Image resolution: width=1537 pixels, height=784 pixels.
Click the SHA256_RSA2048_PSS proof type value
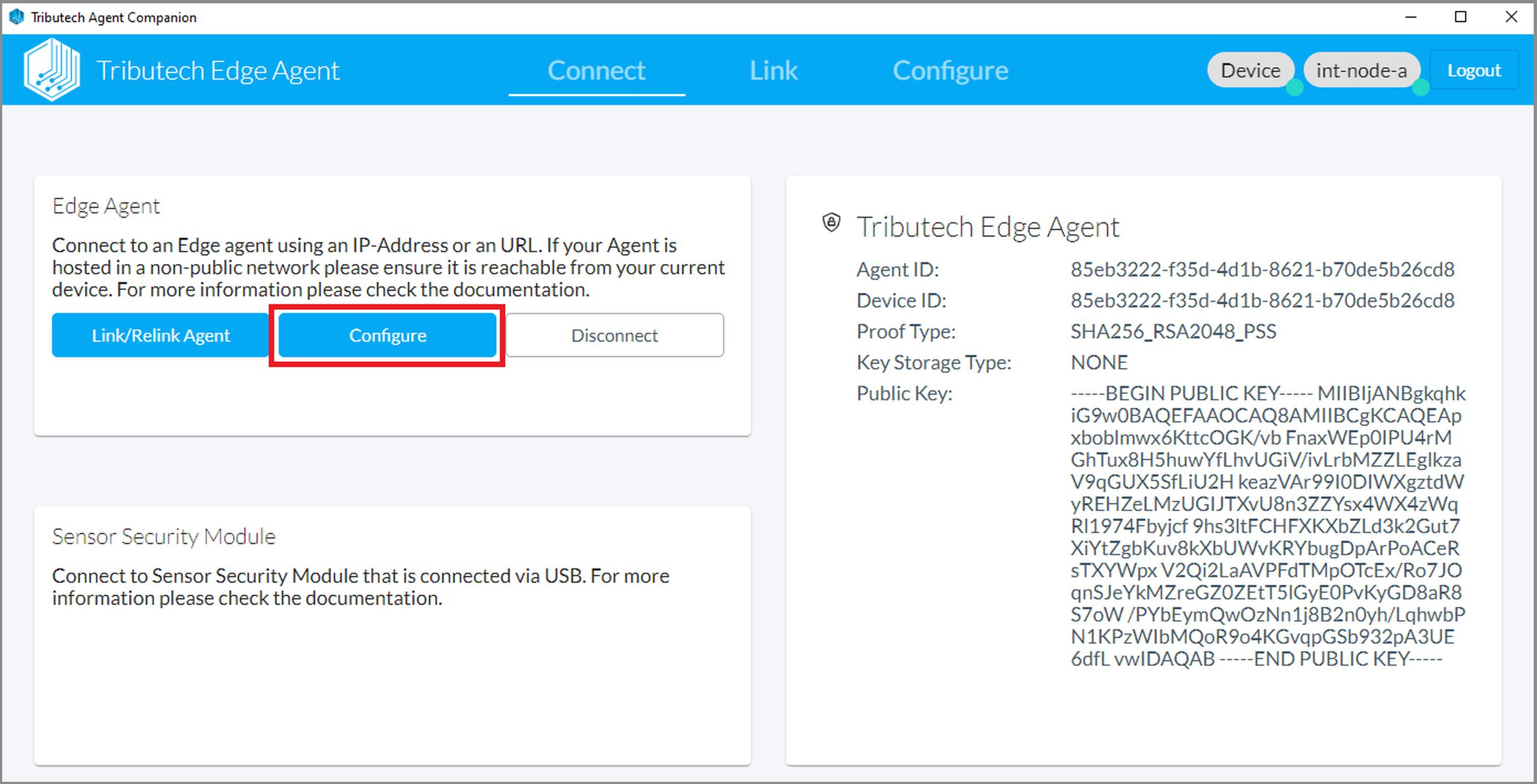[1173, 331]
